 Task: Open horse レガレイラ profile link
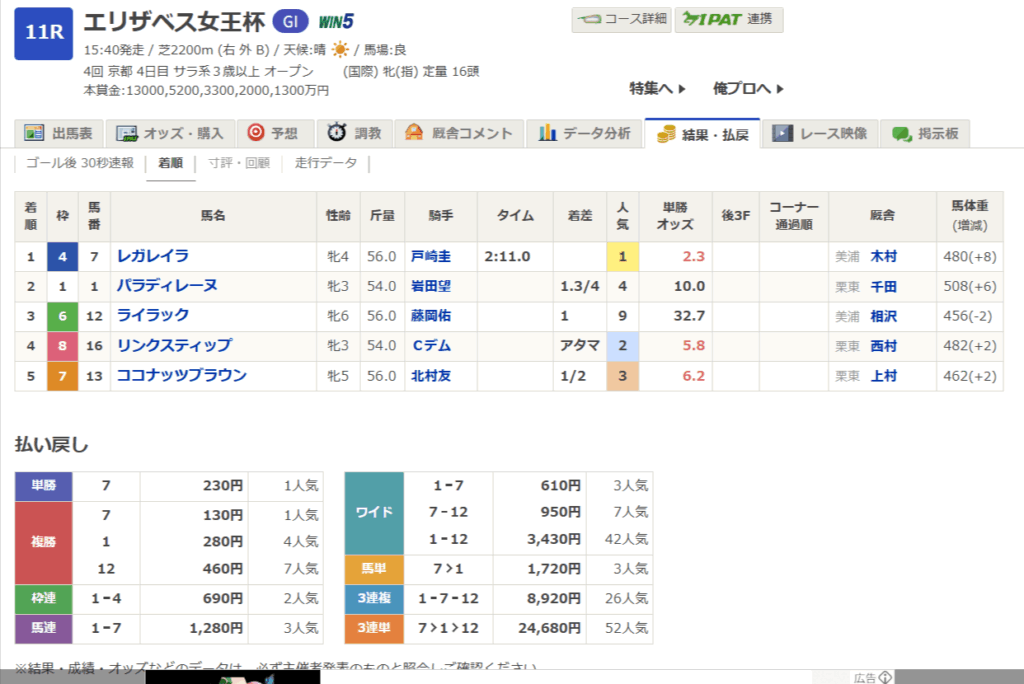(x=153, y=256)
